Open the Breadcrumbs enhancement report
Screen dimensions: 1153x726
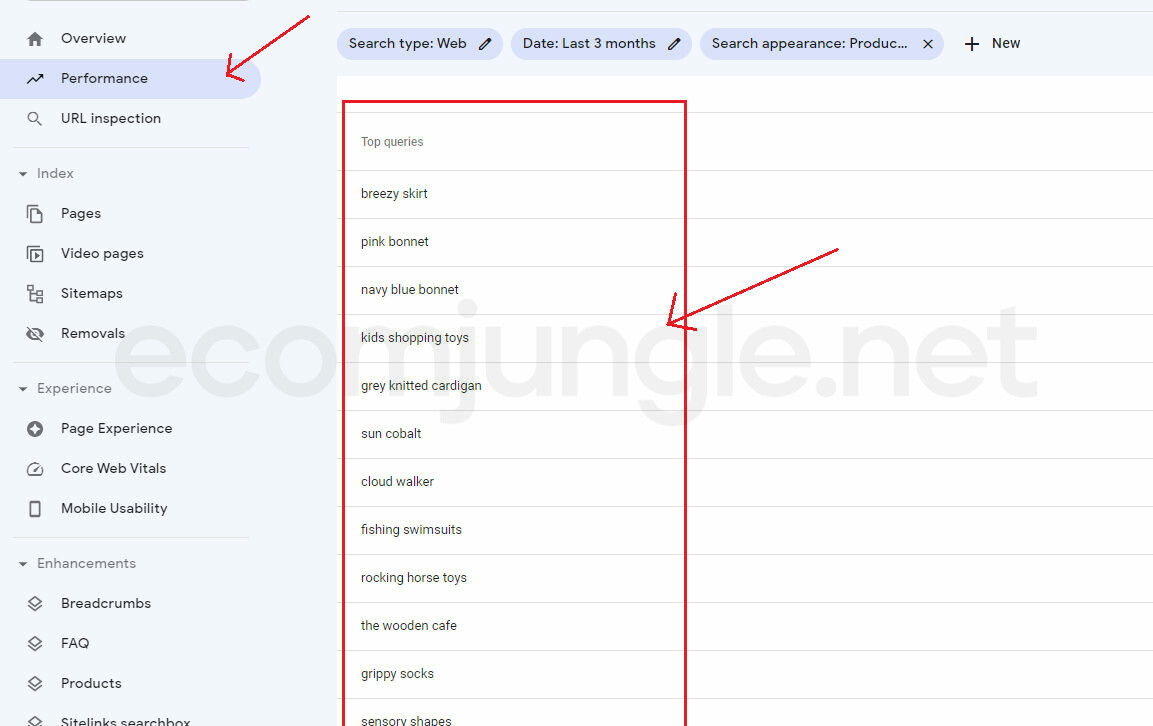click(x=106, y=604)
